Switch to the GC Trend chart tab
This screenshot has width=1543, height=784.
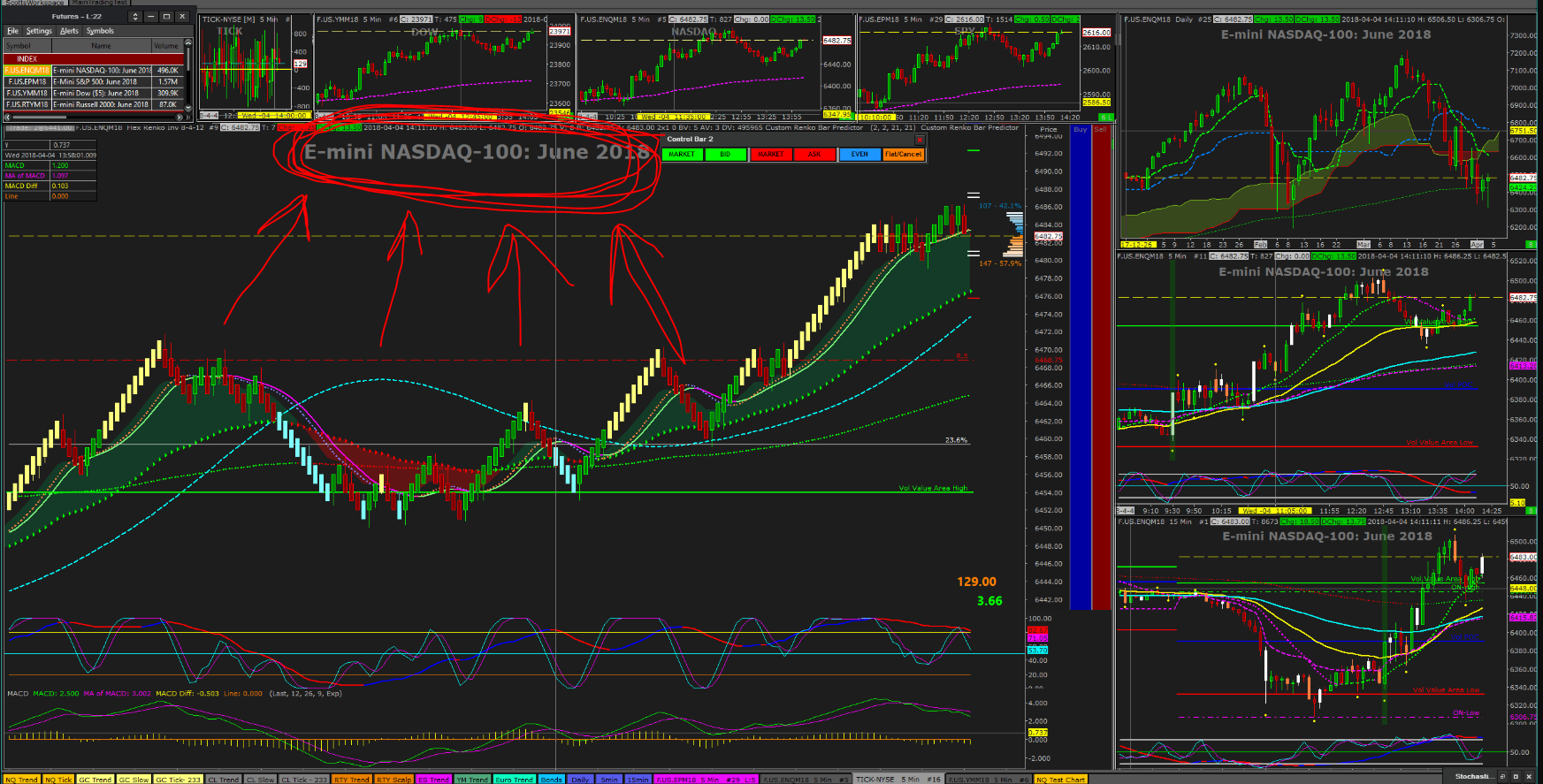pyautogui.click(x=95, y=780)
